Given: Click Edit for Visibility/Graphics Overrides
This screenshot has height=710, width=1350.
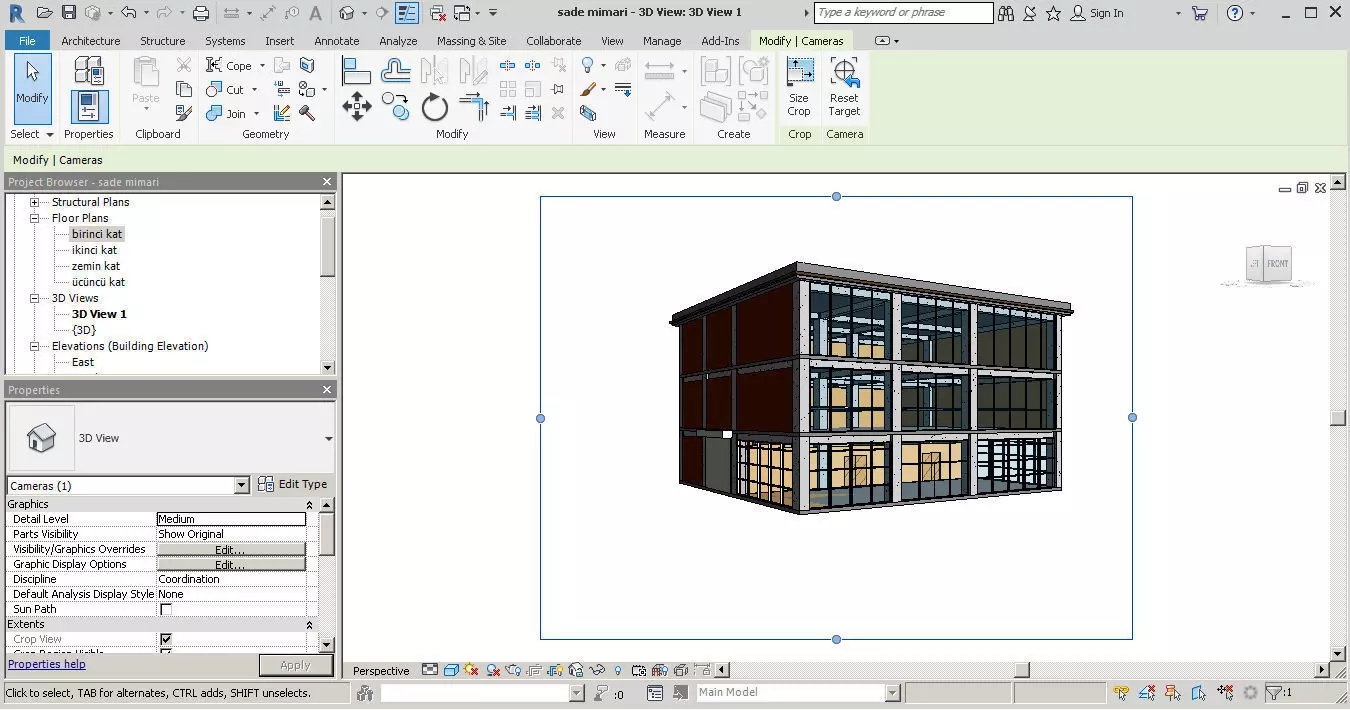Looking at the screenshot, I should [231, 550].
